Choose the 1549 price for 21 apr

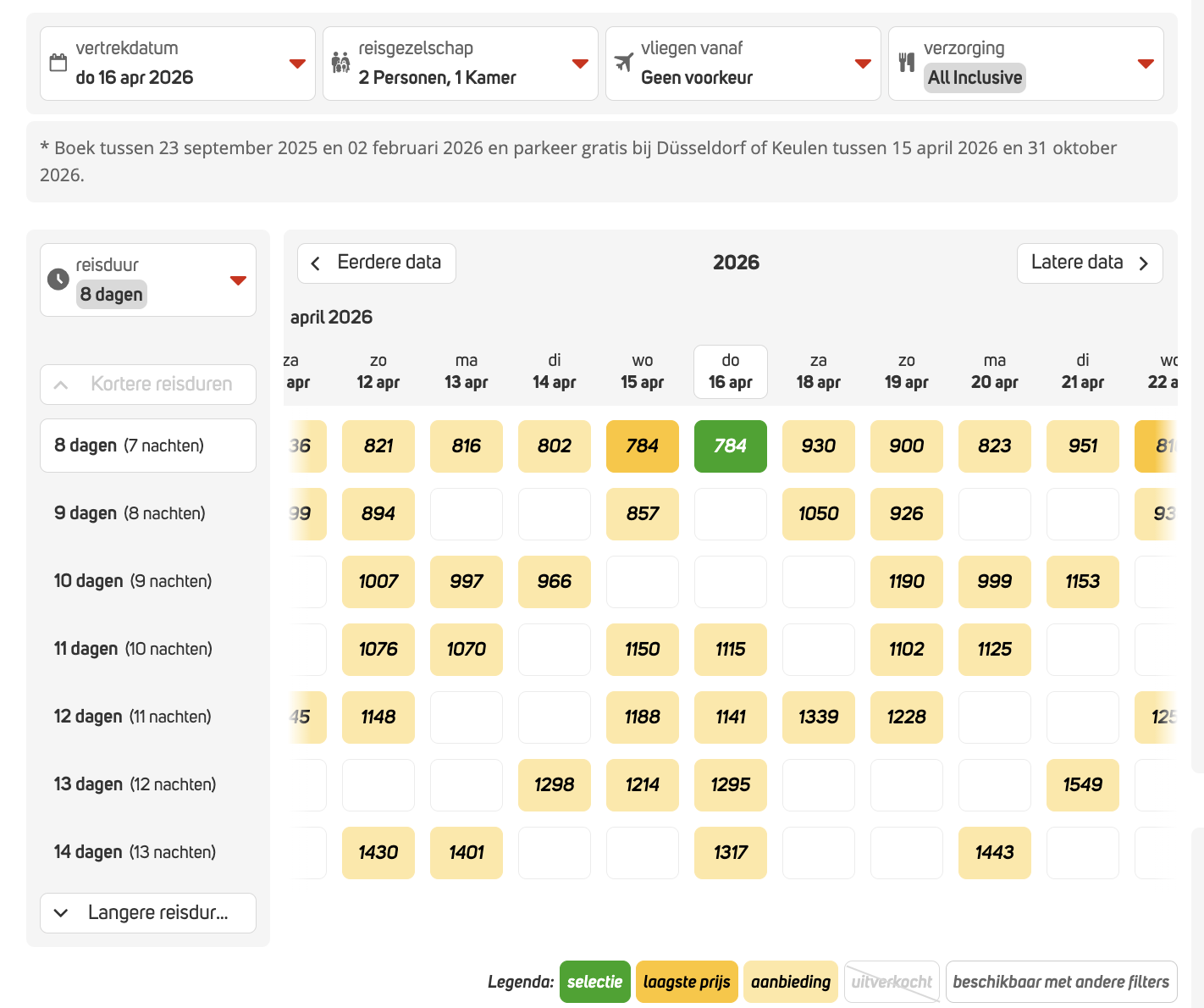pyautogui.click(x=1082, y=785)
